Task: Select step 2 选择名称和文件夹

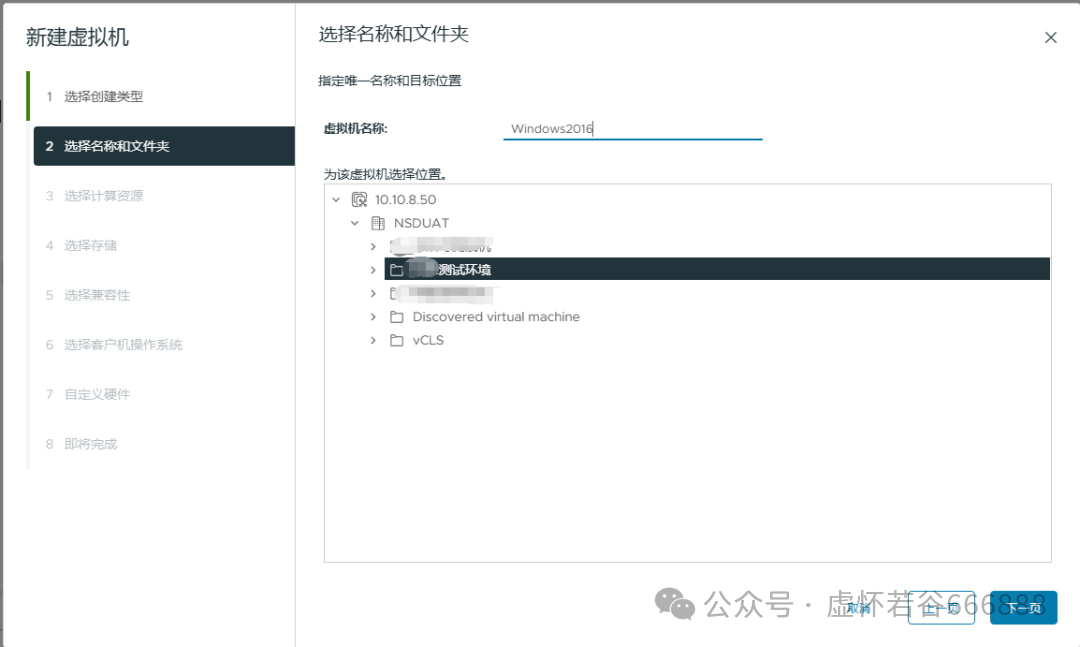Action: (164, 146)
